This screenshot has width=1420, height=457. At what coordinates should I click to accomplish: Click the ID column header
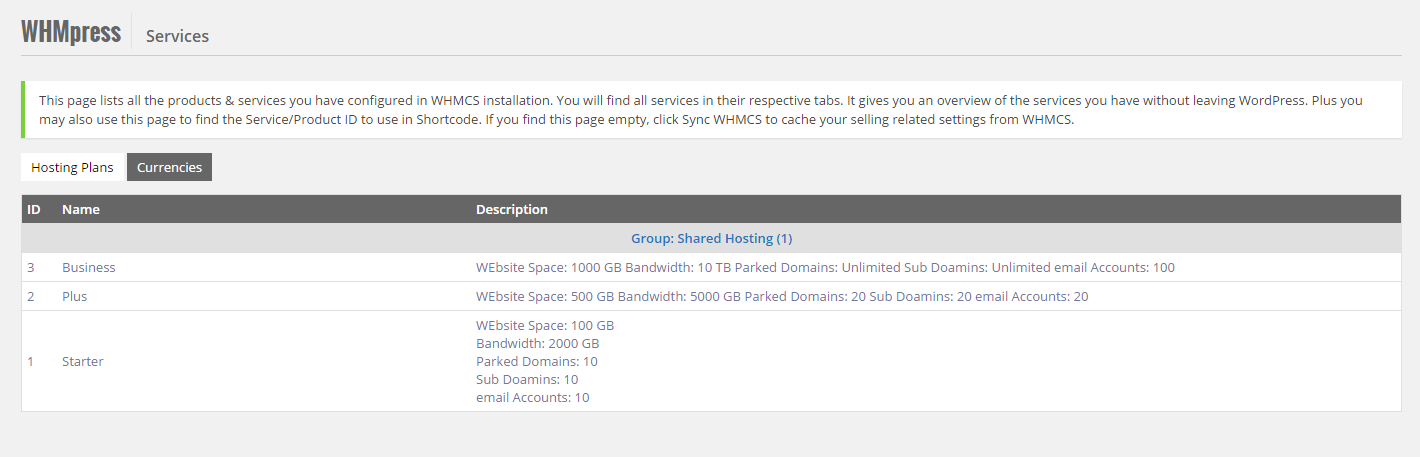34,209
